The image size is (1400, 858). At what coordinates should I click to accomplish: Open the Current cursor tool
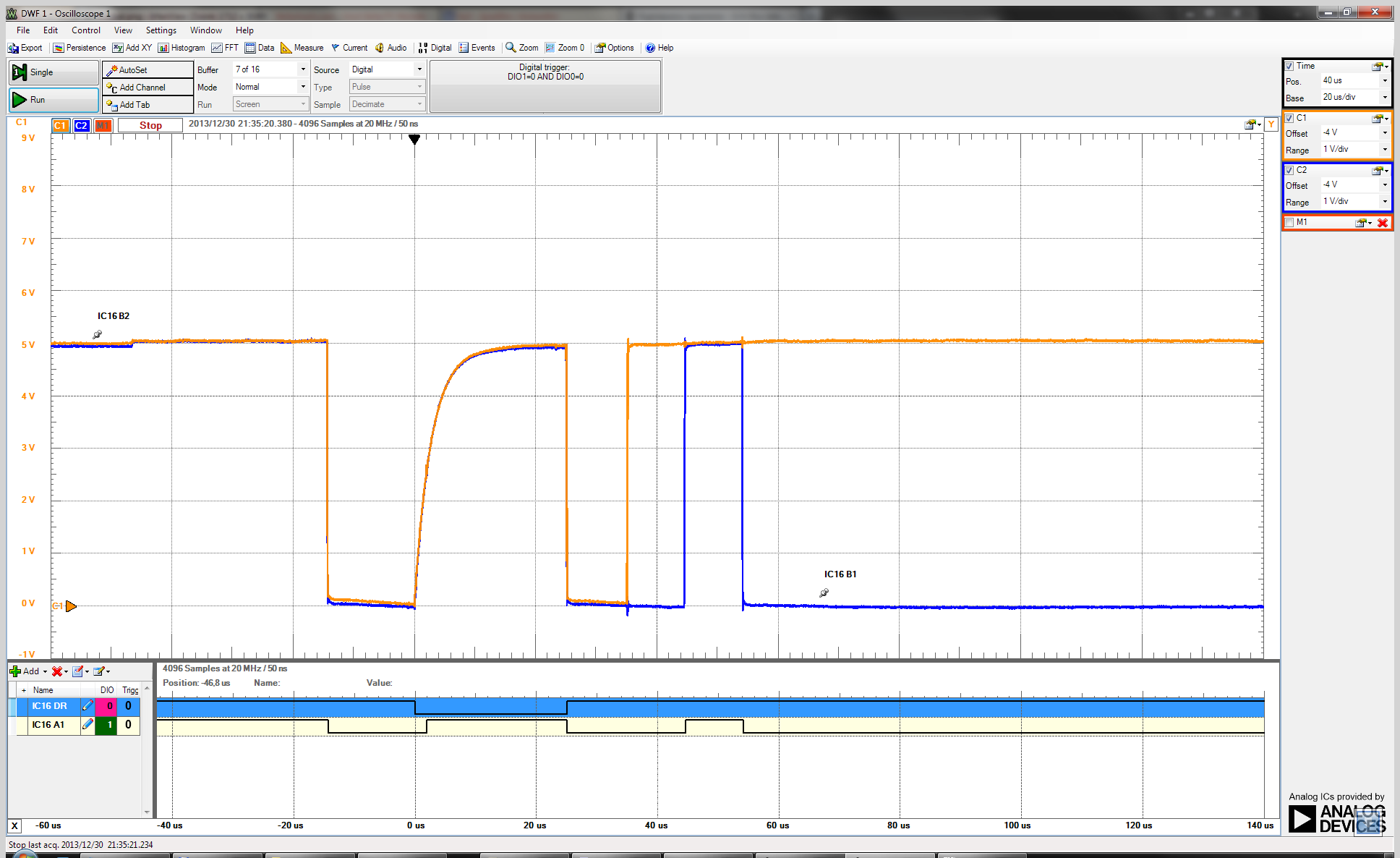[x=349, y=48]
